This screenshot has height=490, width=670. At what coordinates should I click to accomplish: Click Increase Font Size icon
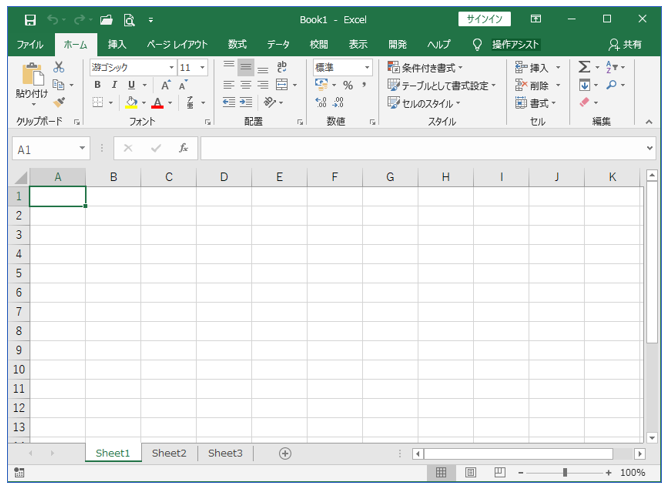[x=166, y=85]
